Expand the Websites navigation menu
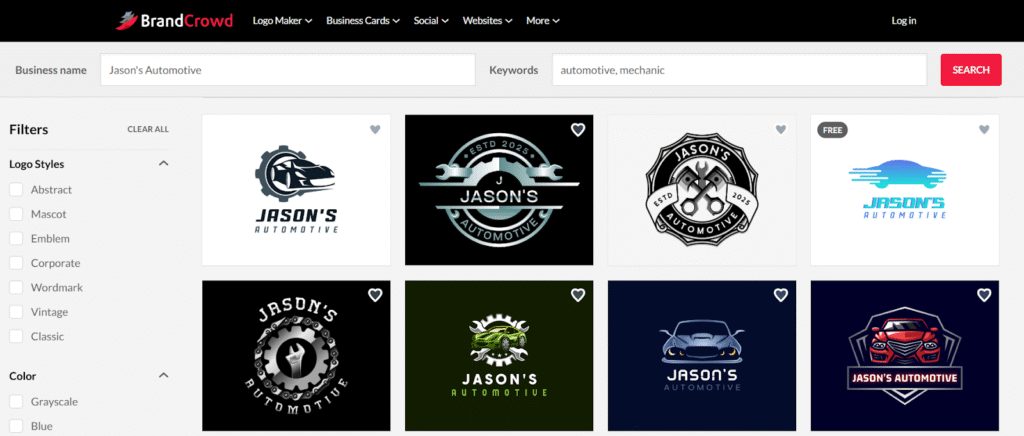1024x436 pixels. coord(489,20)
